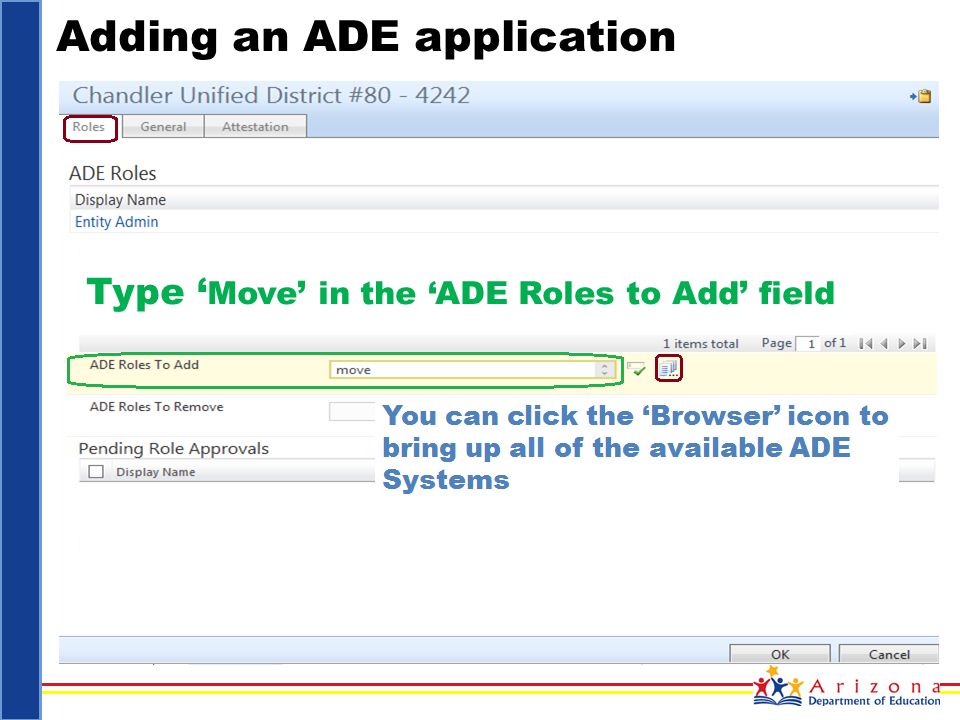Click the Cancel button

point(889,654)
